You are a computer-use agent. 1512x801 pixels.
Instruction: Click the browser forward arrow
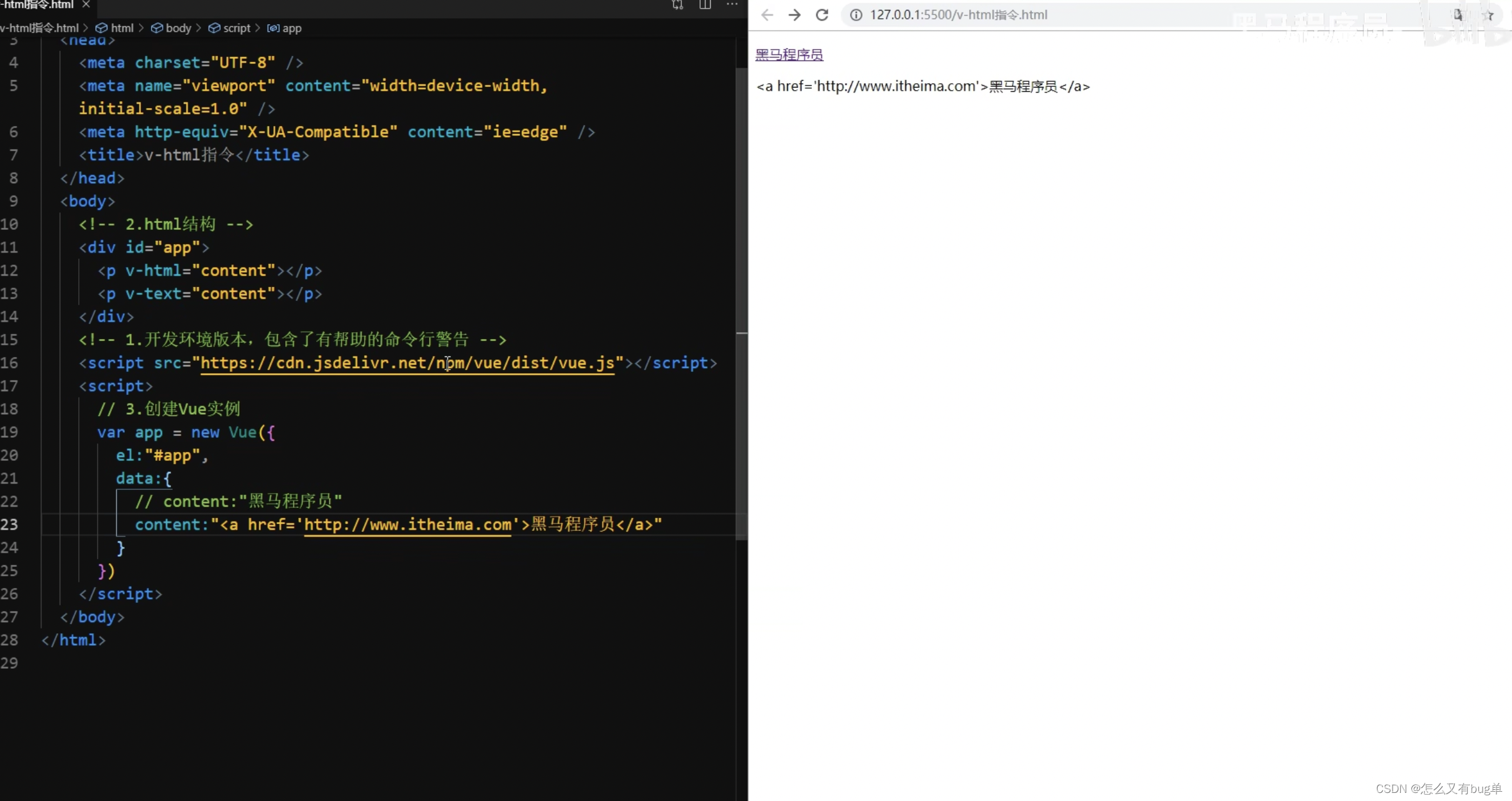(795, 15)
